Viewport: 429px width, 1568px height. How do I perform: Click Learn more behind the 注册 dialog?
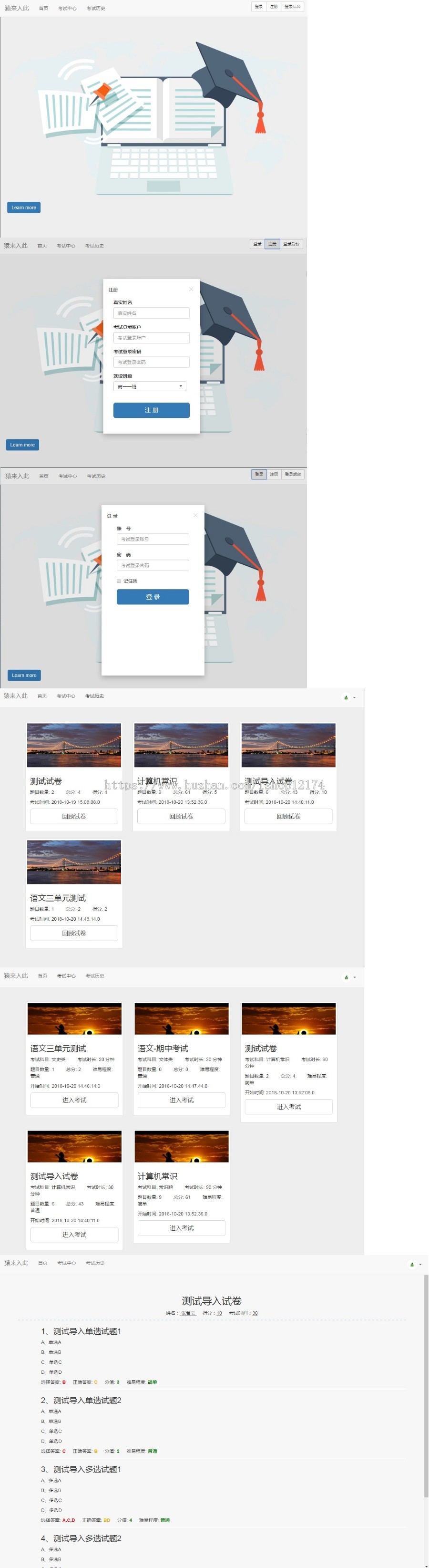tap(22, 445)
